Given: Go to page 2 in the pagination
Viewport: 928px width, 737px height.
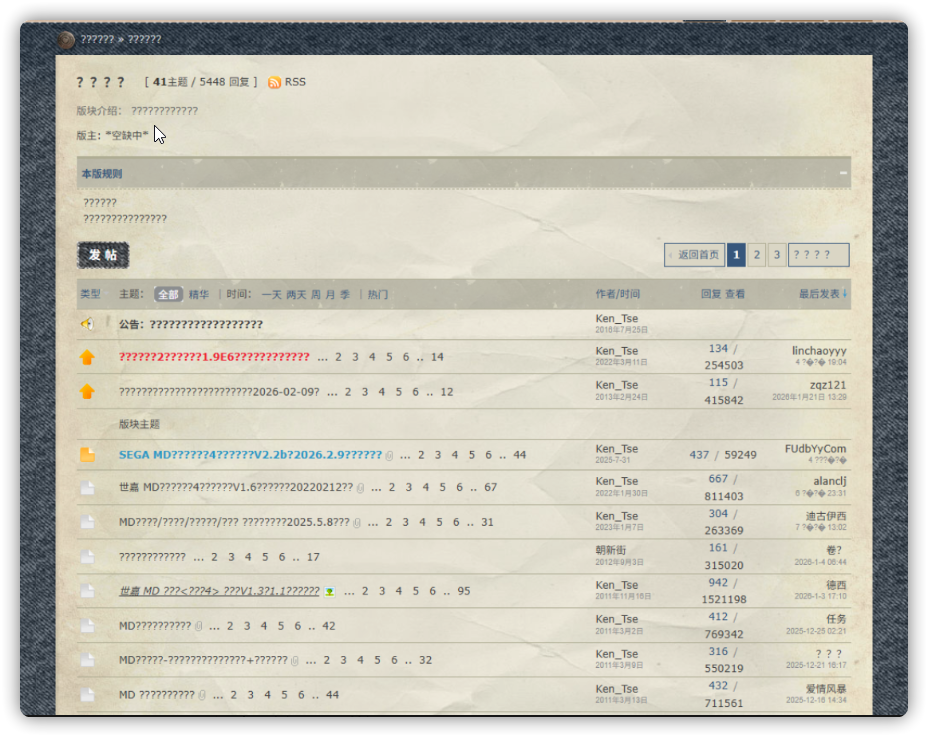Looking at the screenshot, I should coord(757,255).
